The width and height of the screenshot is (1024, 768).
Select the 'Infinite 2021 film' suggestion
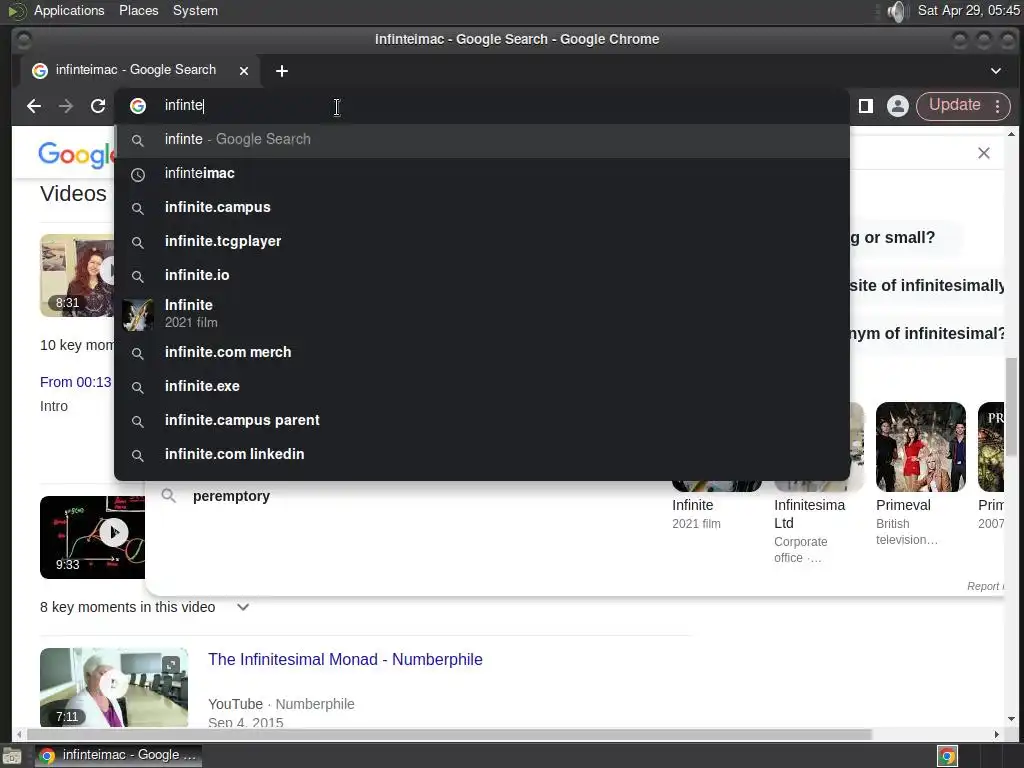pos(482,313)
